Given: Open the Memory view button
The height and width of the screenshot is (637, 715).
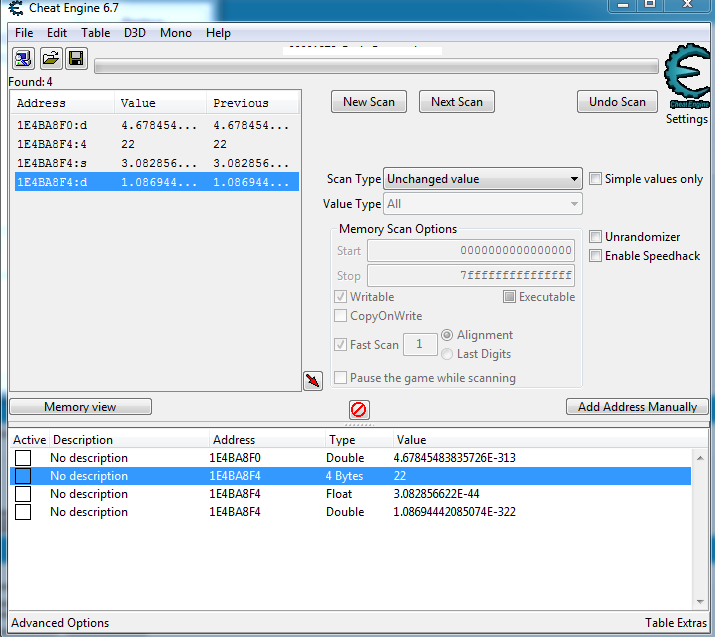Looking at the screenshot, I should pyautogui.click(x=80, y=407).
